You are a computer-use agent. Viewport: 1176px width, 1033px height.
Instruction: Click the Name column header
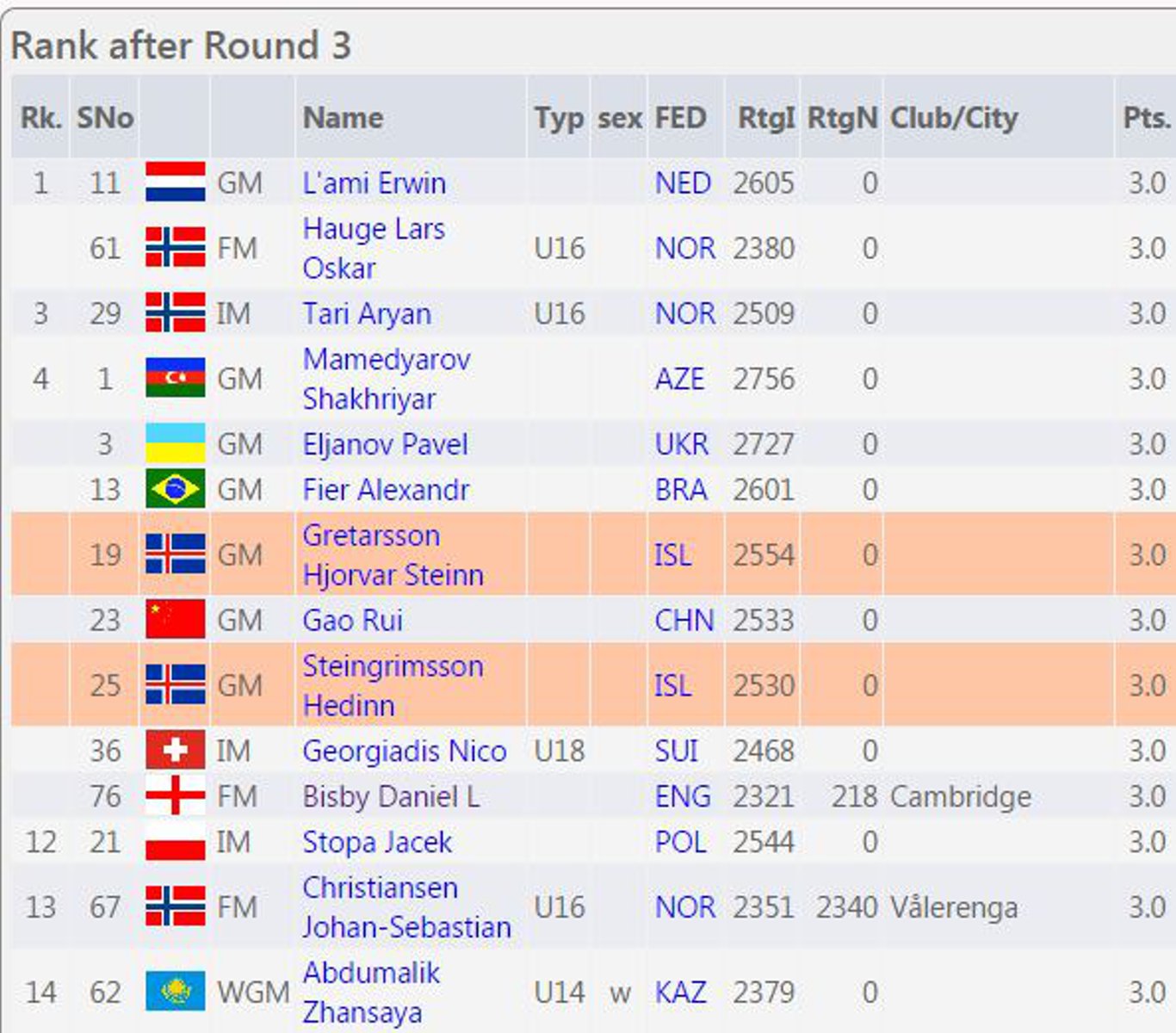pyautogui.click(x=343, y=118)
